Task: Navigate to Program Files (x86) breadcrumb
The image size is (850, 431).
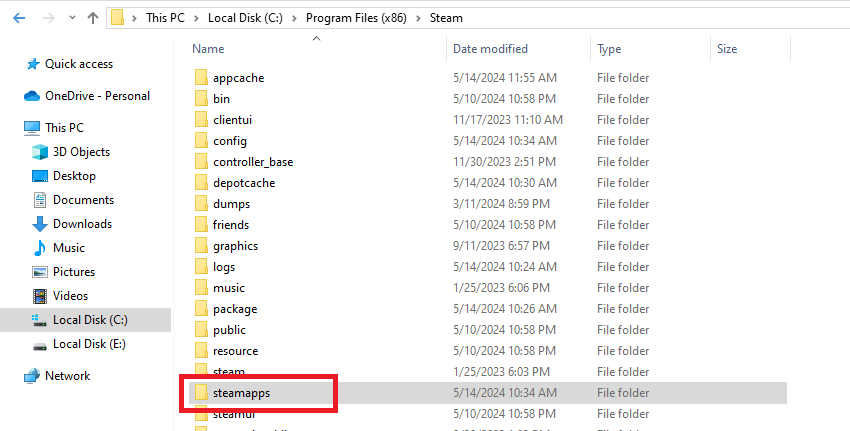Action: [x=356, y=18]
